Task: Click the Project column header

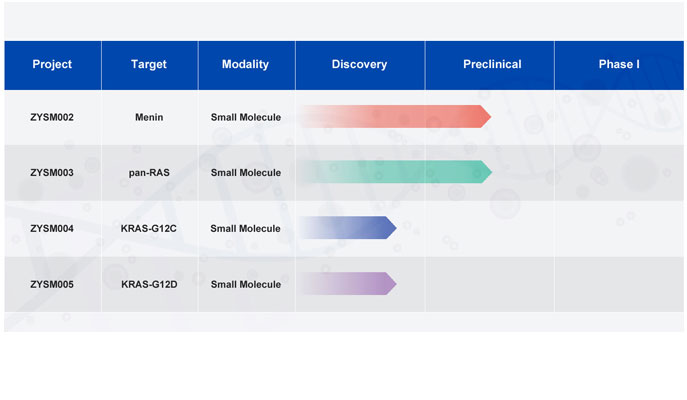Action: pos(53,65)
